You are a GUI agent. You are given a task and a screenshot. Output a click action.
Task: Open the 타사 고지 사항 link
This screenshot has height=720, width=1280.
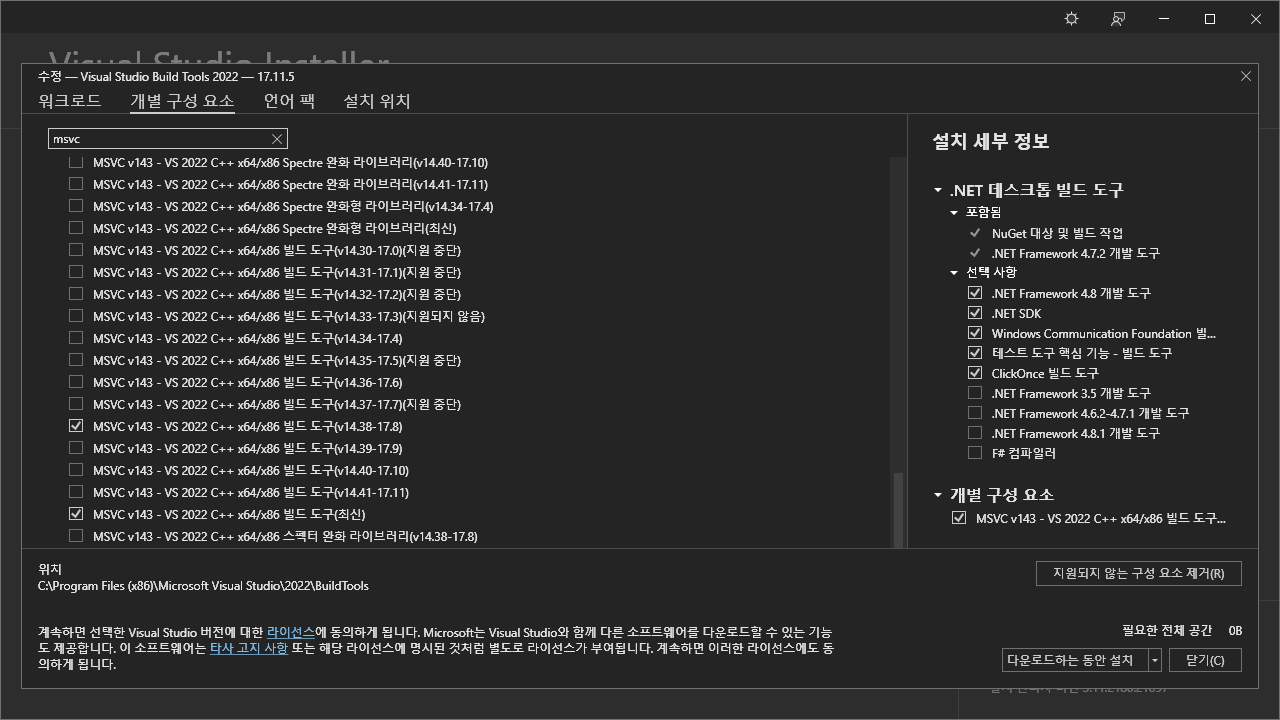pos(249,648)
